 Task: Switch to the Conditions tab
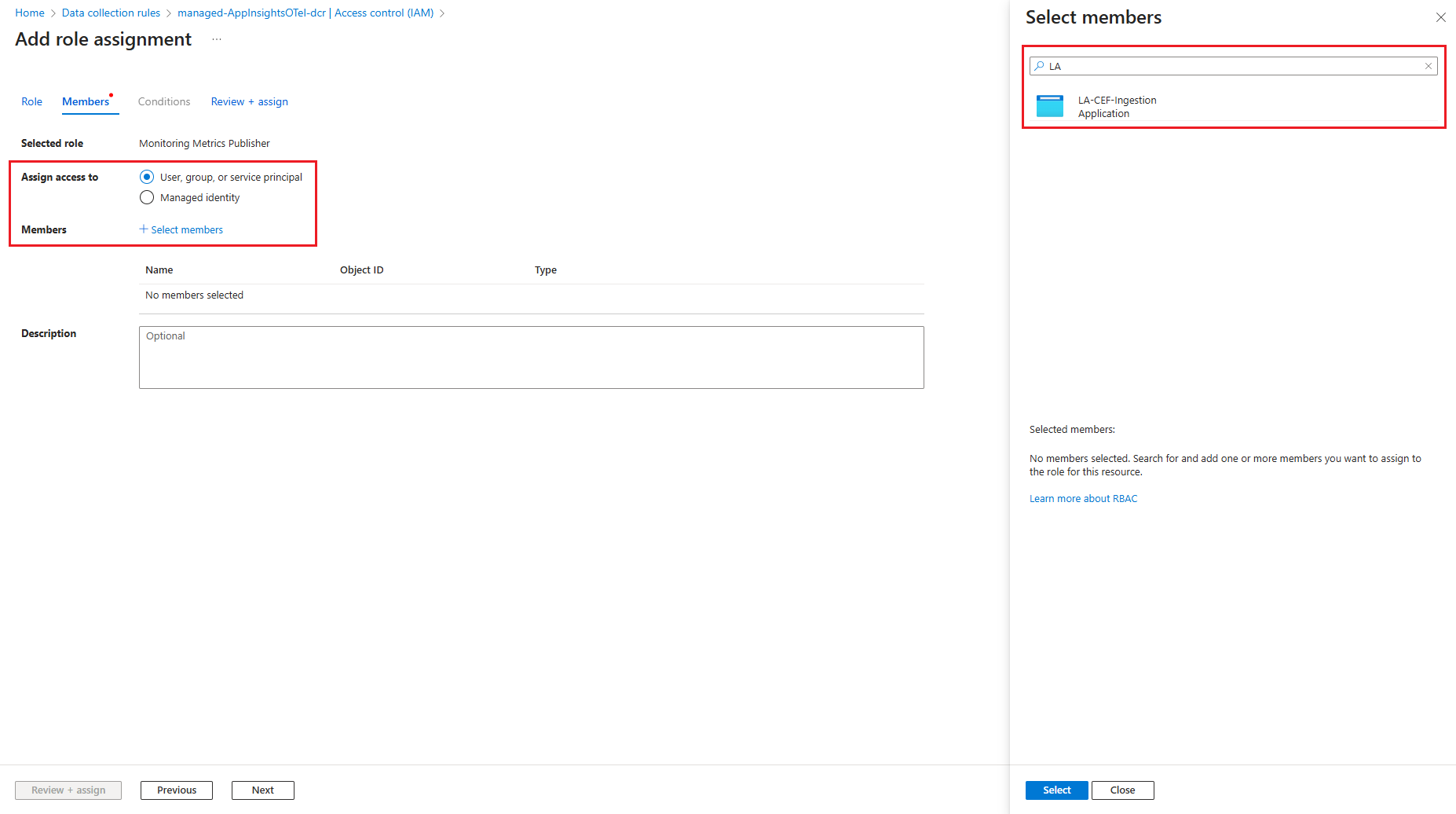tap(164, 101)
